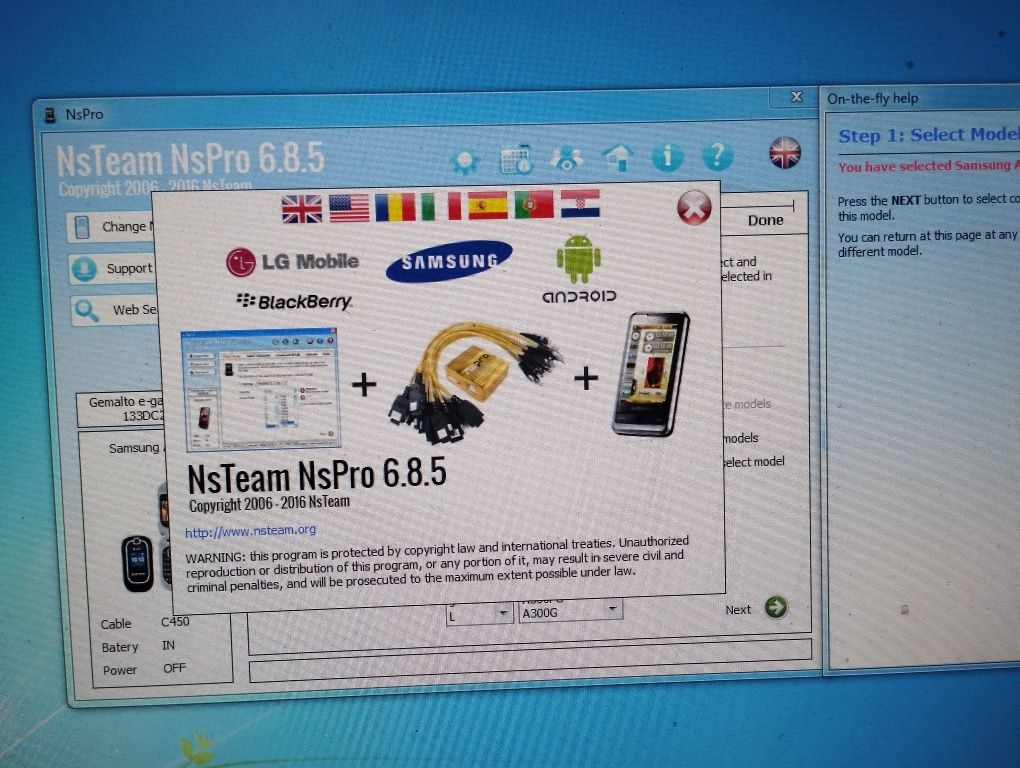Select the Spanish flag language
The height and width of the screenshot is (768, 1020).
(488, 205)
